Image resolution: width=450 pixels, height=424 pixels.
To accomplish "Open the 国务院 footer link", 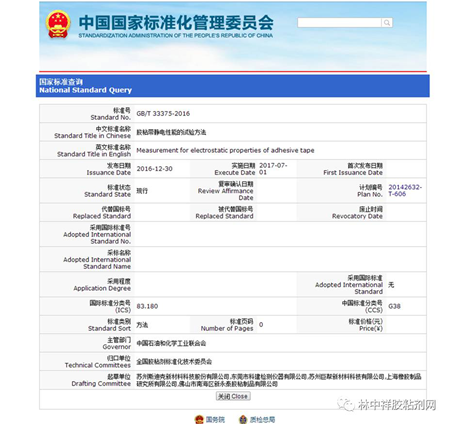I will pos(215,419).
